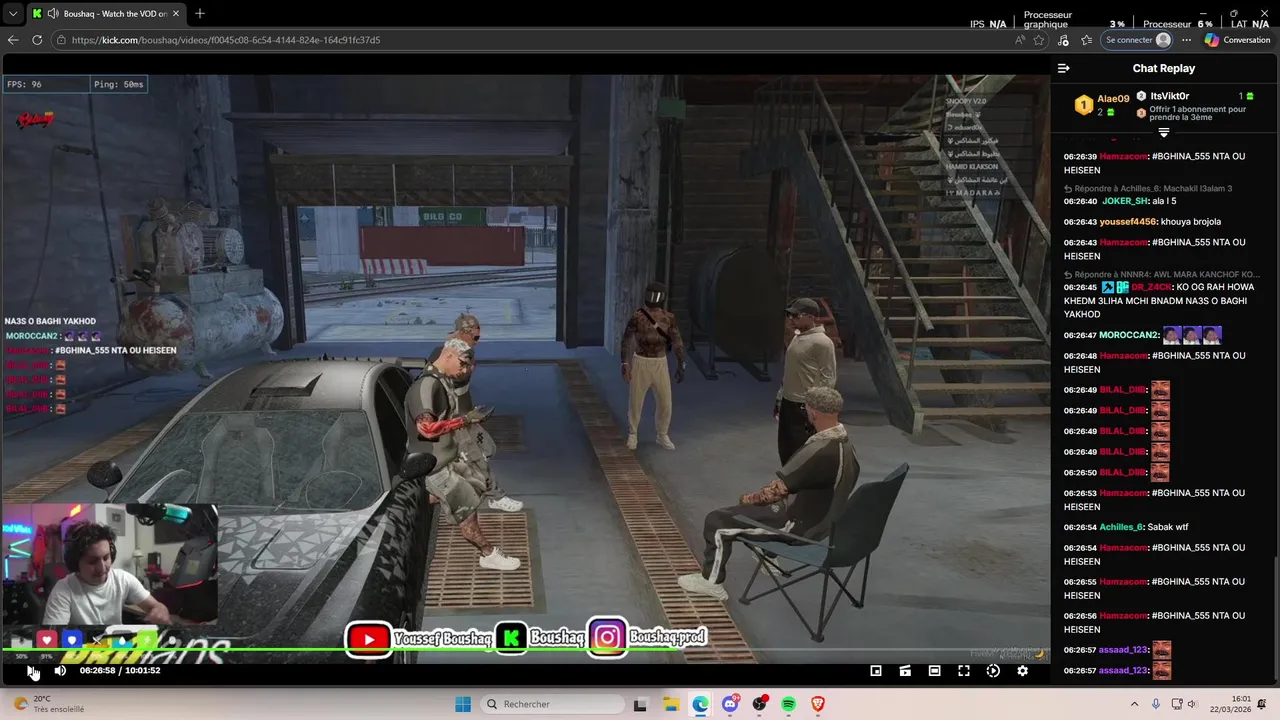Click "Sabak wtf" chat message
The width and height of the screenshot is (1280, 720).
point(1168,527)
